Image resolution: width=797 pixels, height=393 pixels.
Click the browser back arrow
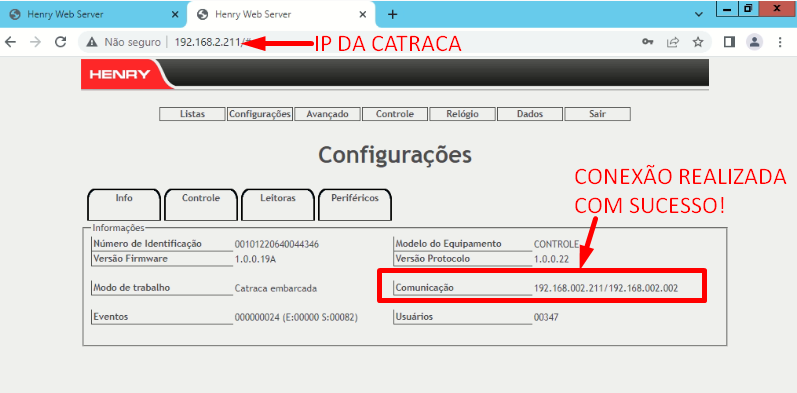[10, 42]
